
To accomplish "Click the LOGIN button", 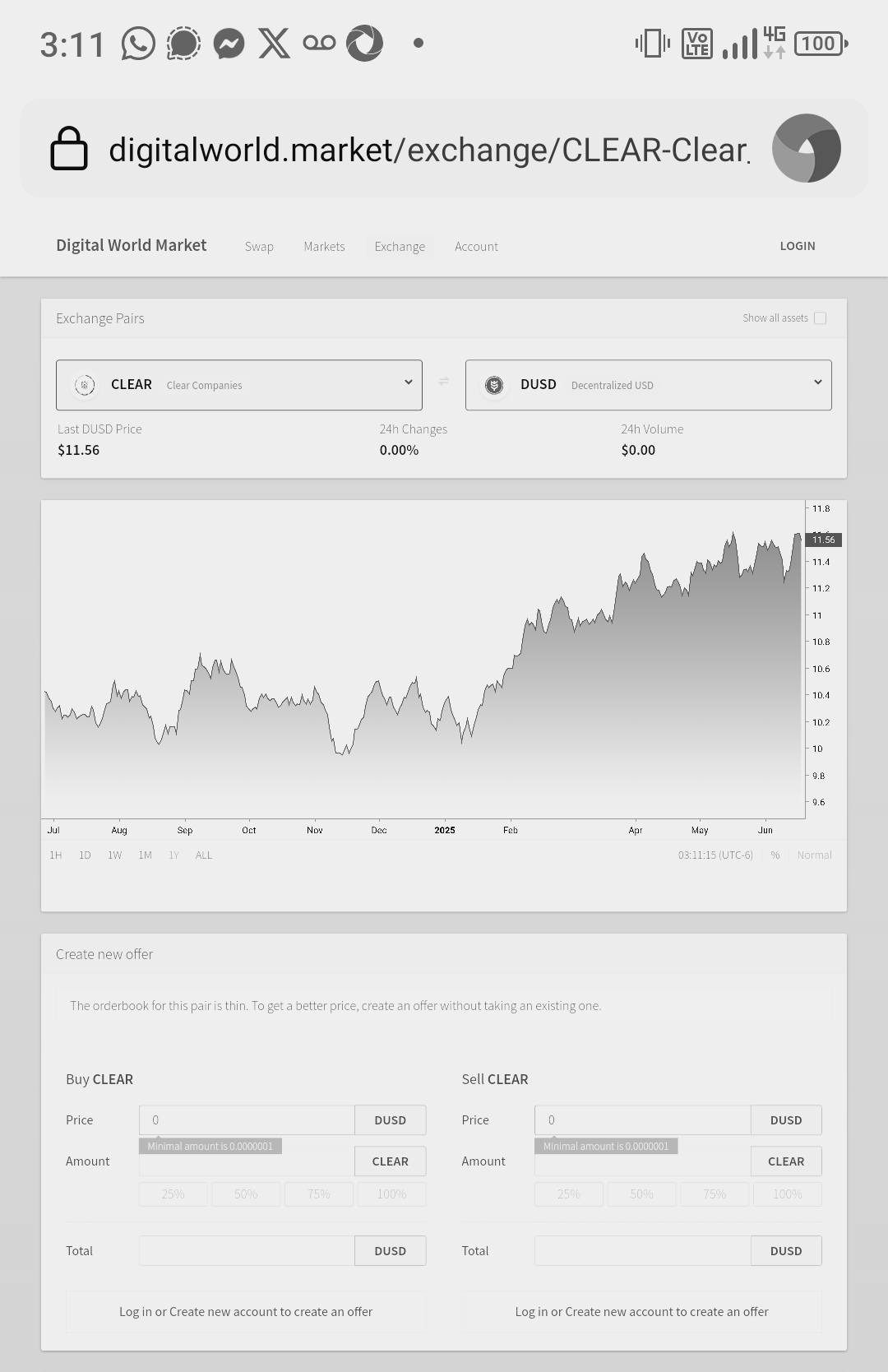I will (x=797, y=246).
